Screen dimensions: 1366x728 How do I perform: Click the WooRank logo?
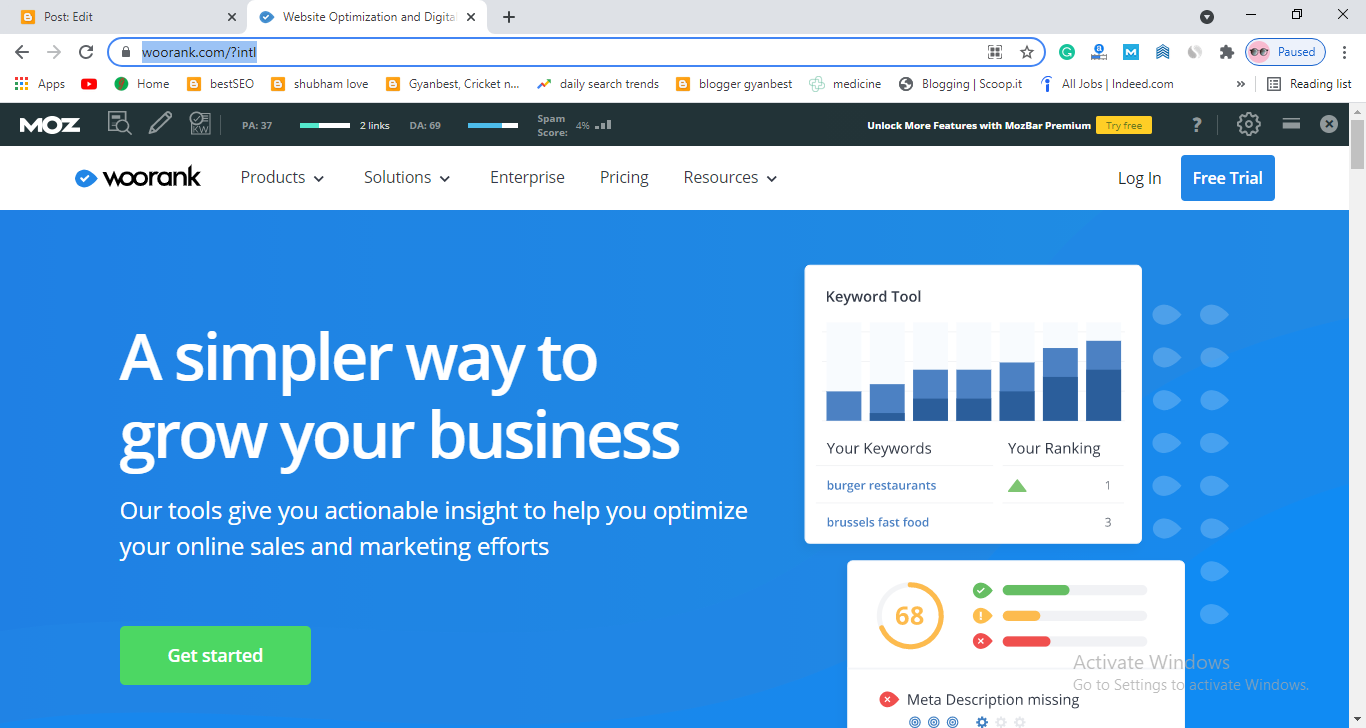point(138,178)
